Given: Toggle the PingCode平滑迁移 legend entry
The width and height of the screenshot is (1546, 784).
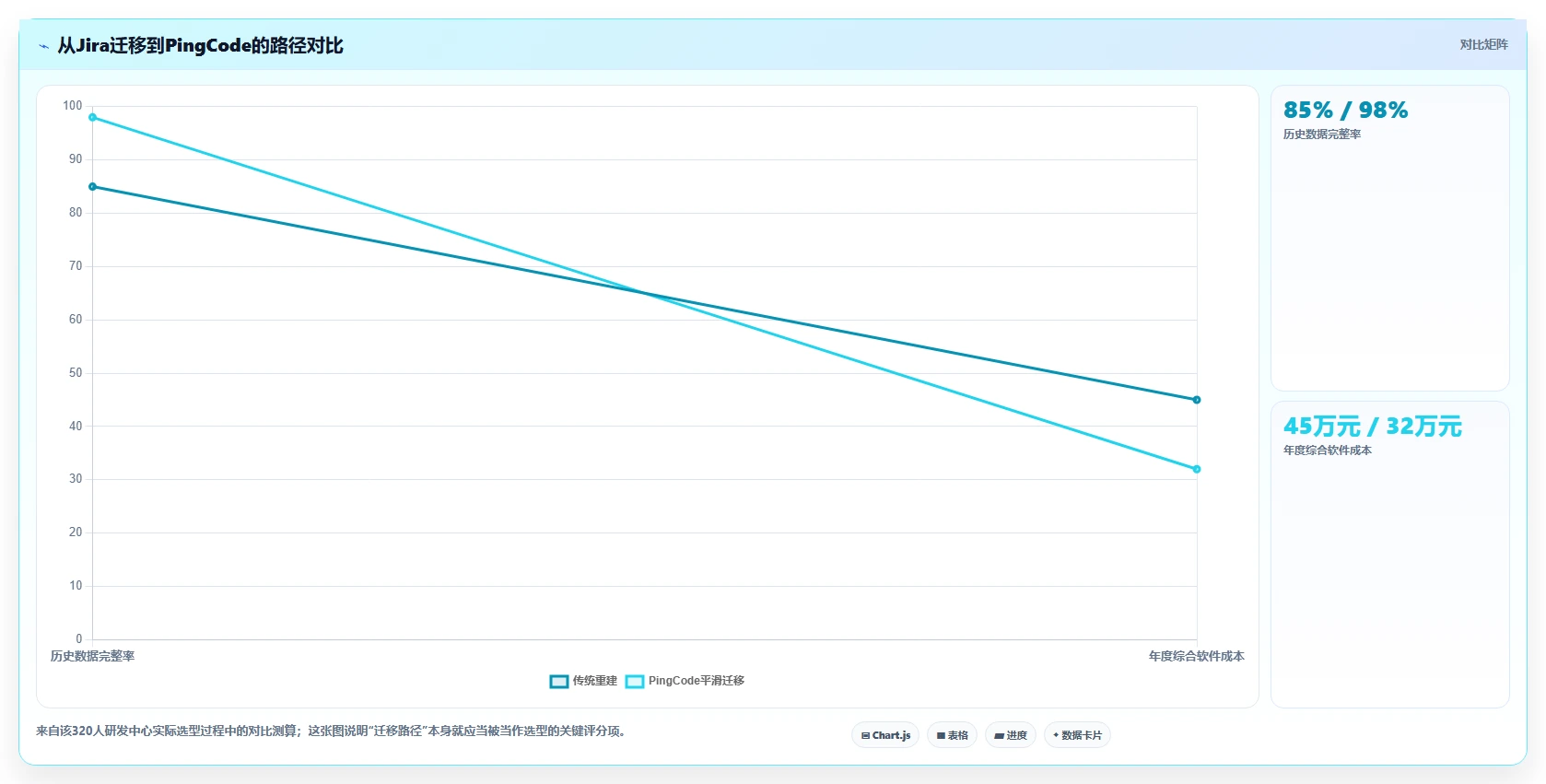Looking at the screenshot, I should pyautogui.click(x=685, y=681).
